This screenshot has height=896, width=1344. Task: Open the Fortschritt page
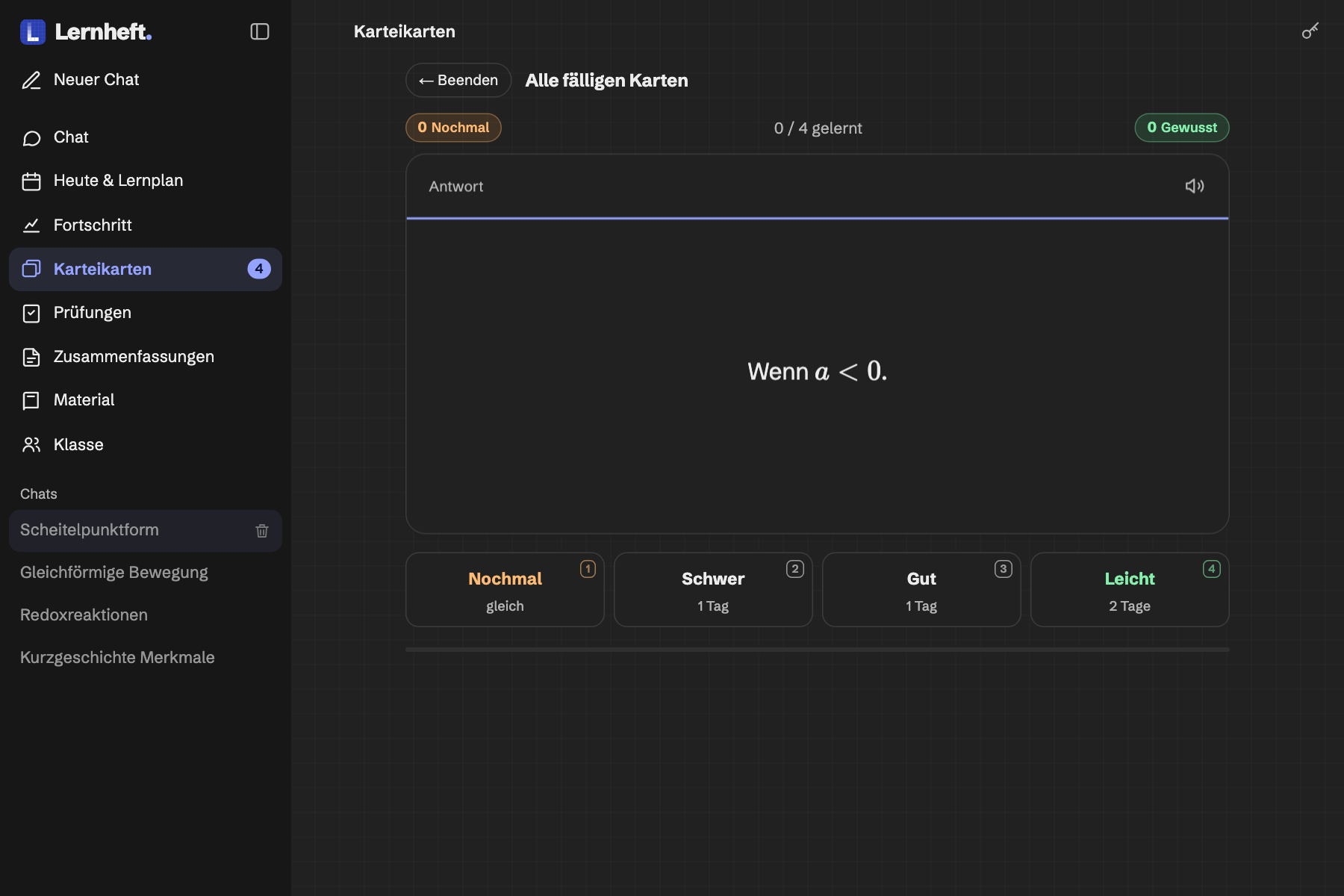(x=146, y=225)
